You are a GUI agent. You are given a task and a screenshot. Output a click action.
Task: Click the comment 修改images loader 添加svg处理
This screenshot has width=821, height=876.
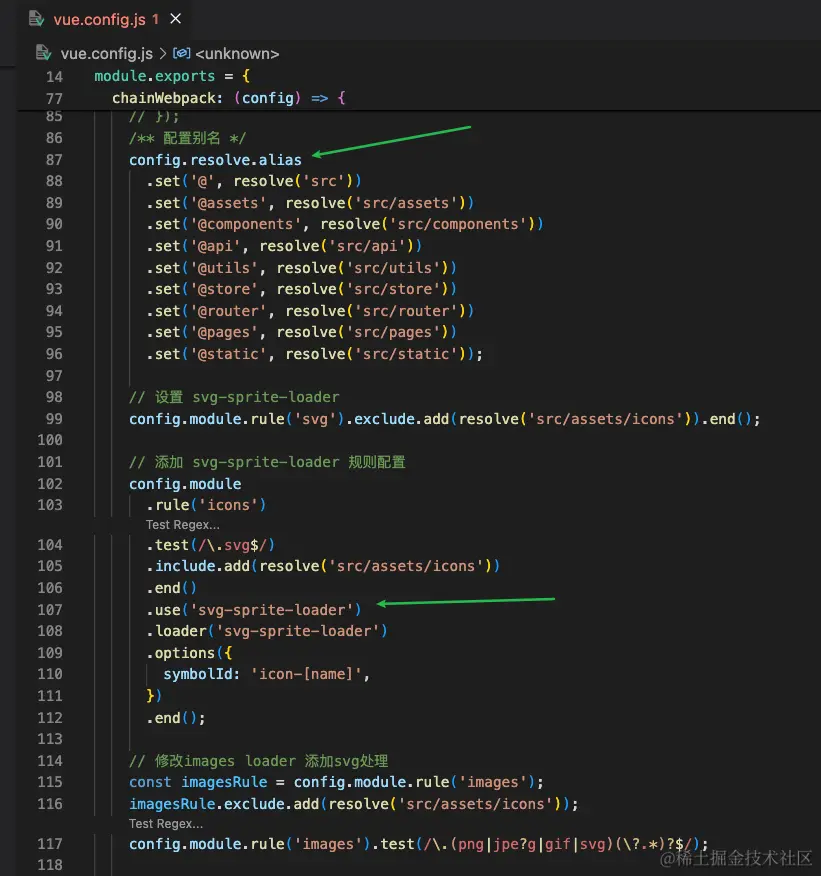coord(258,761)
